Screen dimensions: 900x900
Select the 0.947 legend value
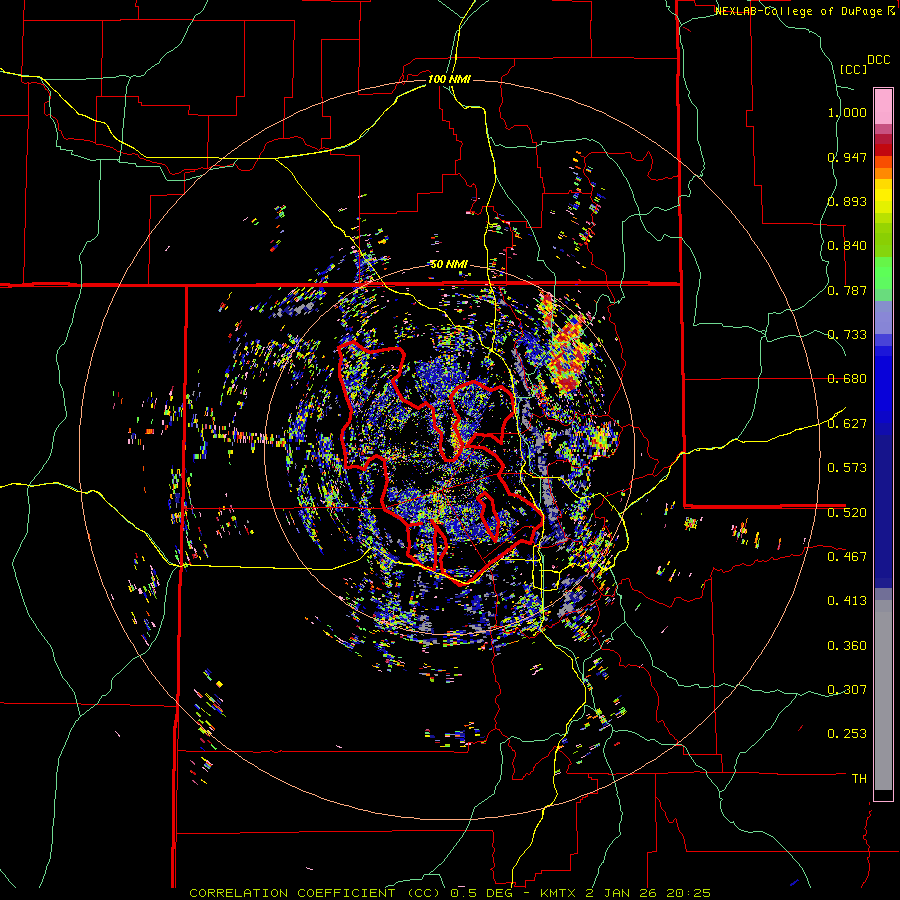pos(847,157)
